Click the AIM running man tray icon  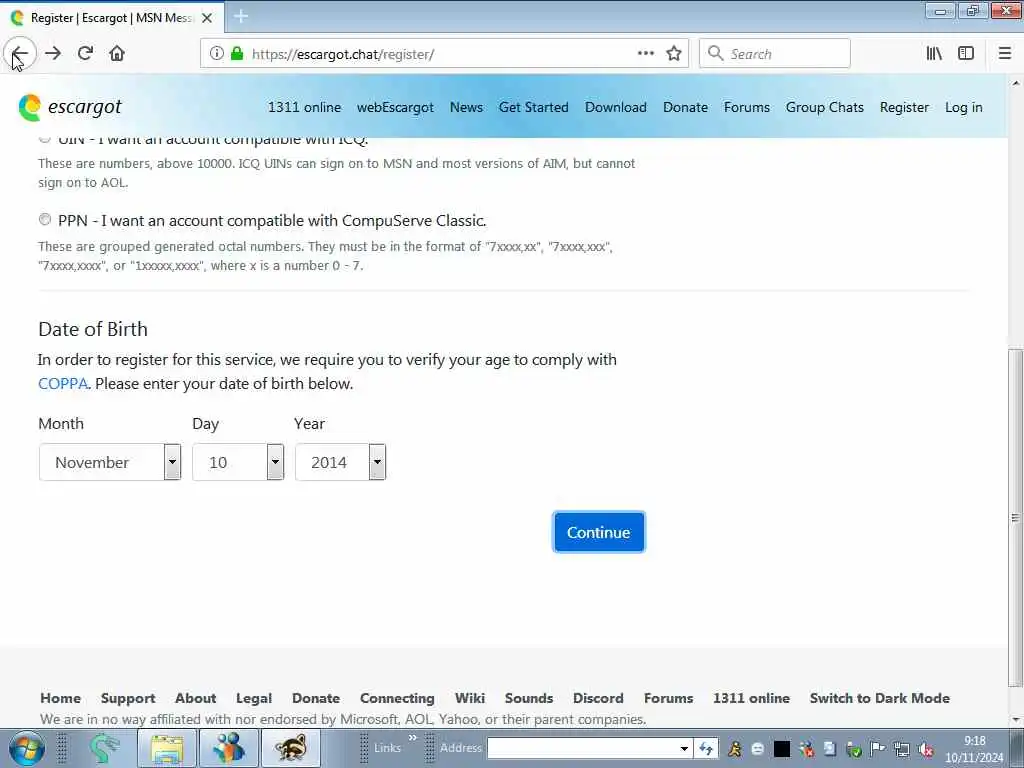pos(735,749)
